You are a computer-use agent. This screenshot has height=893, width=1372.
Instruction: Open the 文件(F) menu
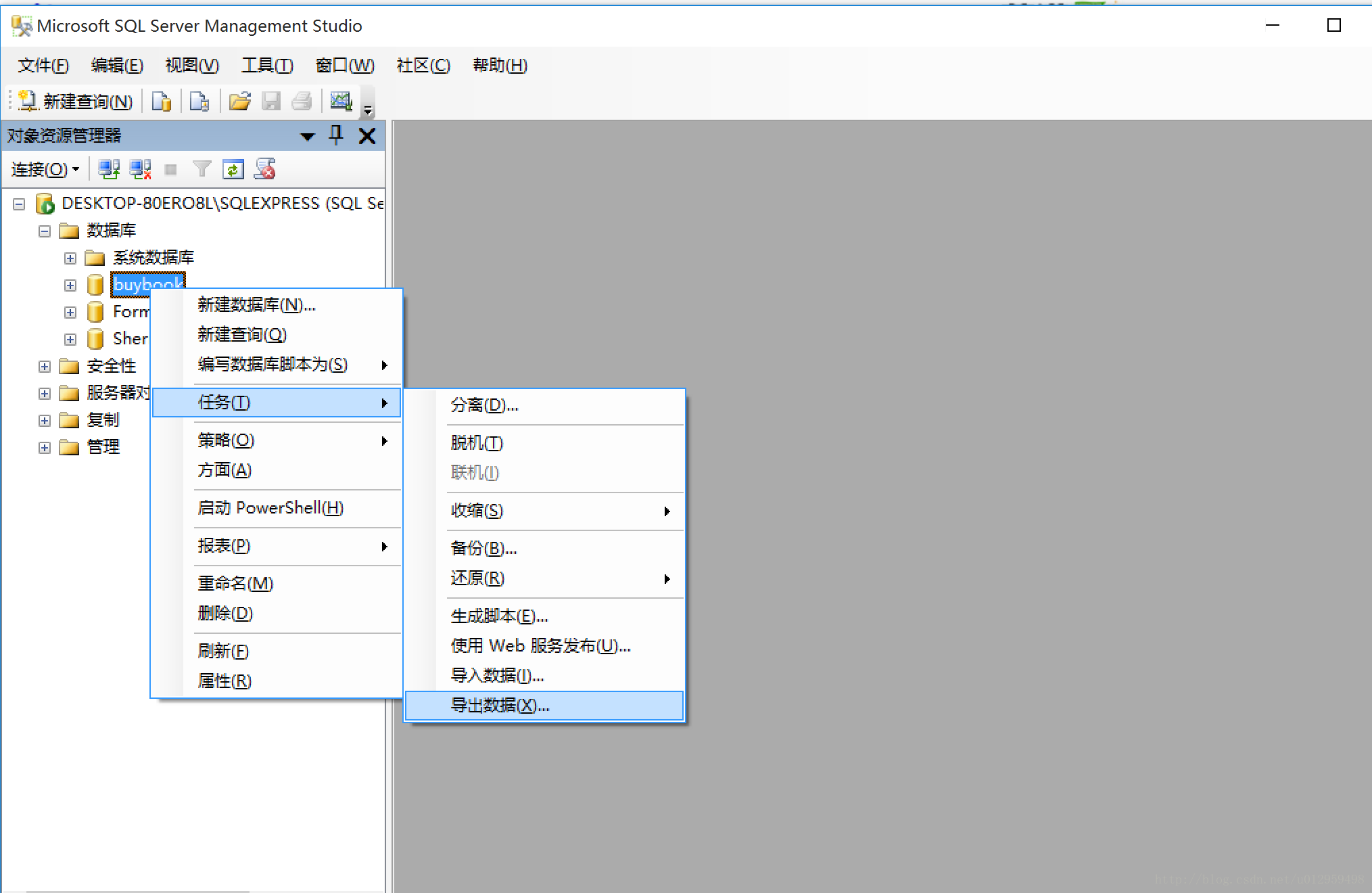click(x=43, y=66)
